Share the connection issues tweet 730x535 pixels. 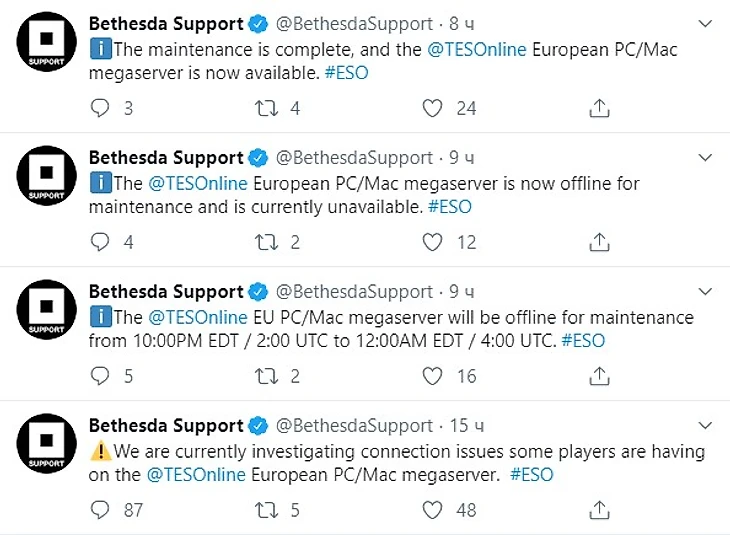(x=599, y=510)
